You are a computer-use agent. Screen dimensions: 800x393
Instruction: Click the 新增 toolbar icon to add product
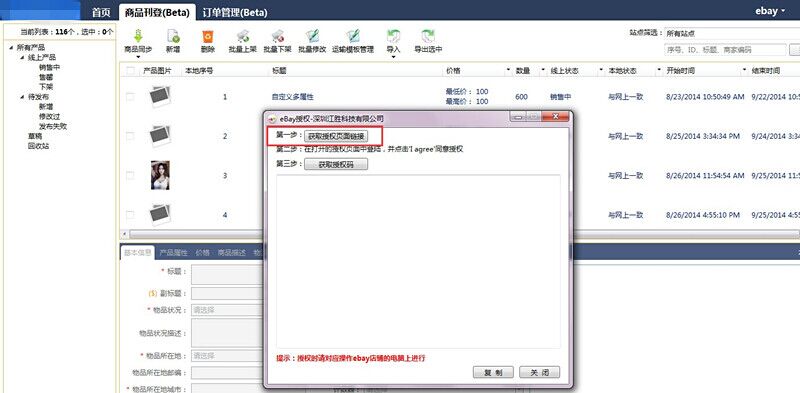click(x=173, y=37)
